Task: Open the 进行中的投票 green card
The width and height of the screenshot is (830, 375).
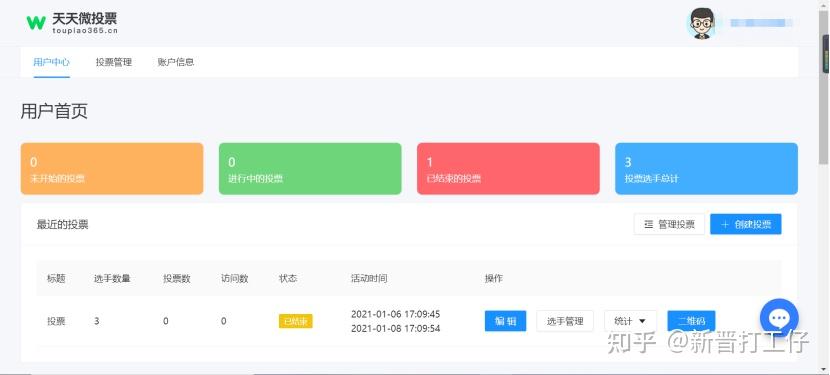Action: (x=310, y=168)
